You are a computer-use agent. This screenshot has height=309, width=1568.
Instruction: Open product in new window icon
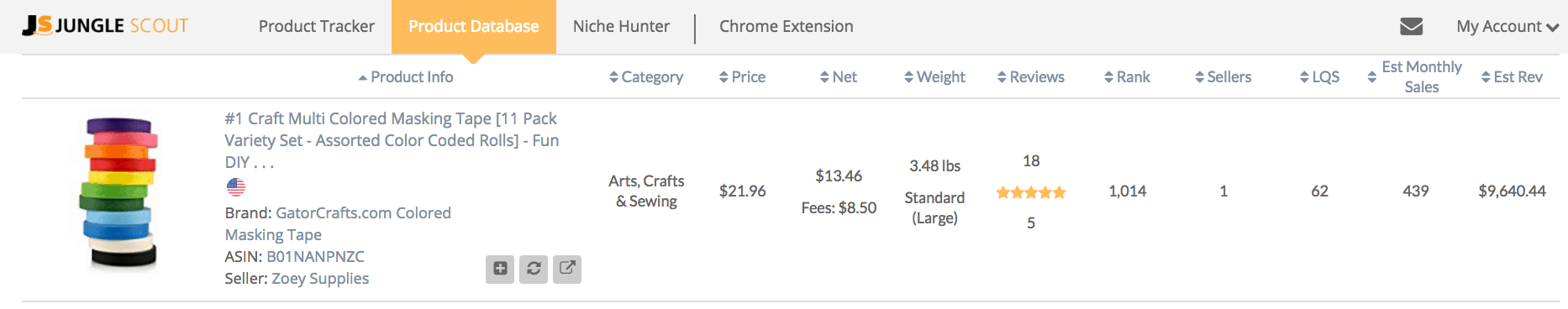[x=567, y=269]
